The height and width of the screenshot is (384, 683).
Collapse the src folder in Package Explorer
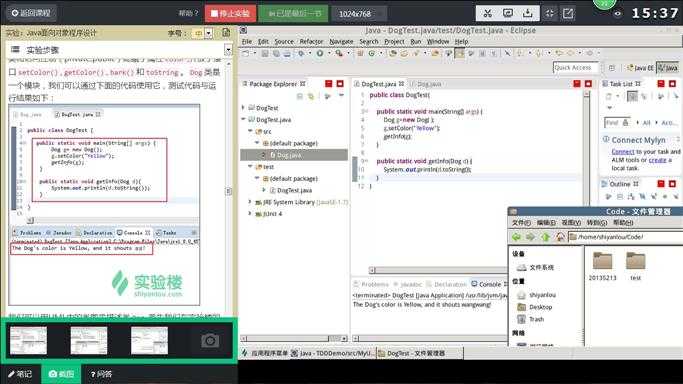250,131
